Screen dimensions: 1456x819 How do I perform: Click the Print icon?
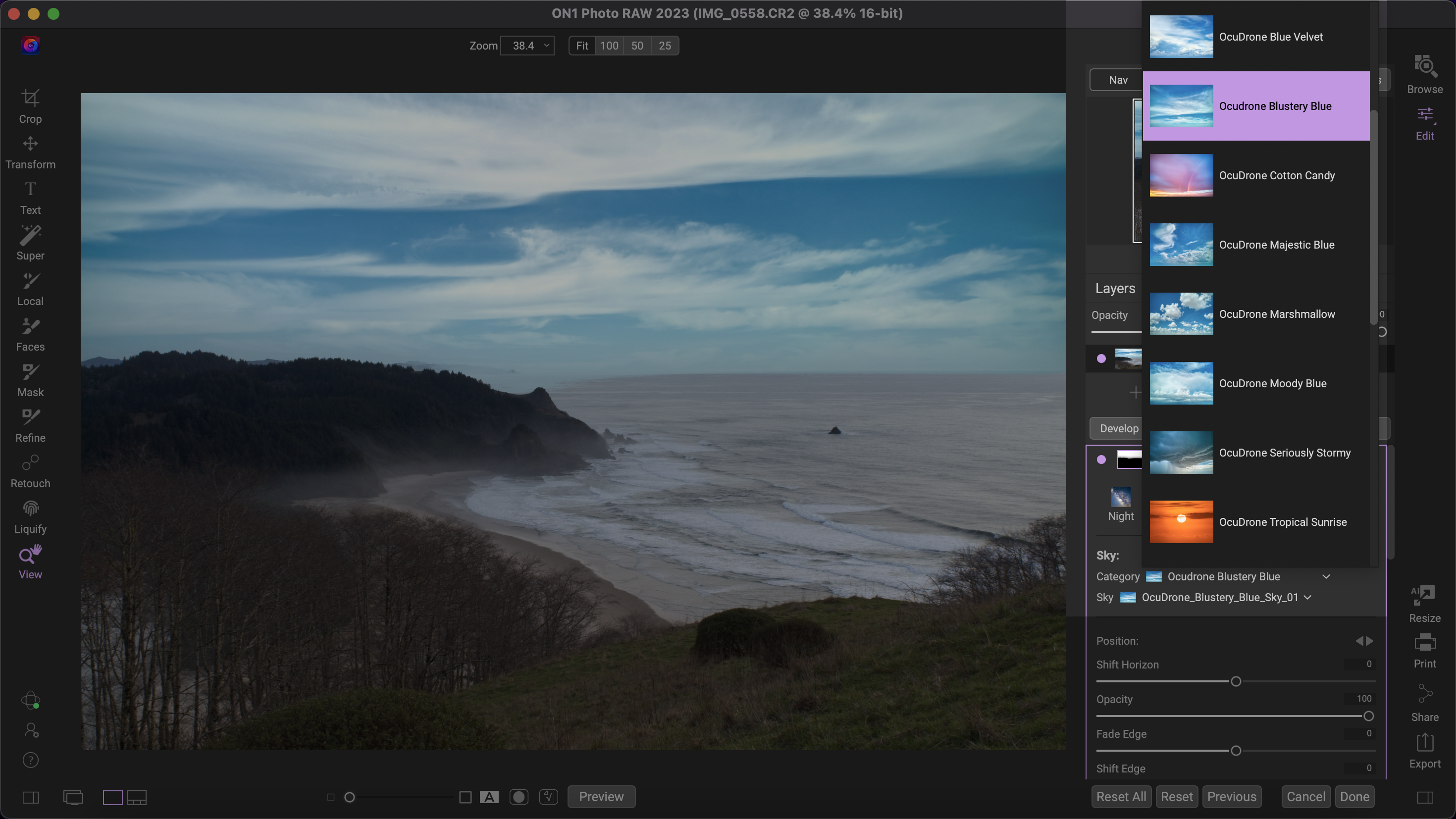point(1424,650)
